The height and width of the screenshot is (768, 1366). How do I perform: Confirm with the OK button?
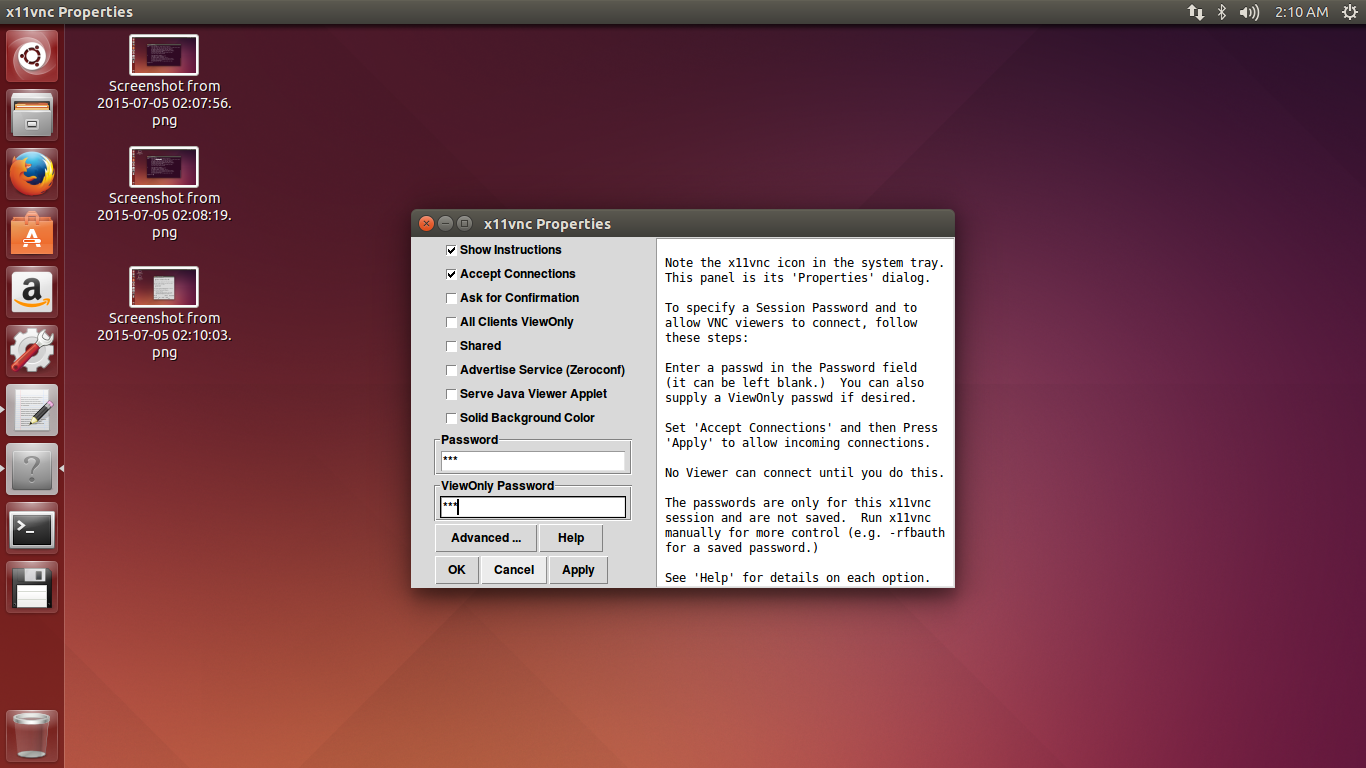(457, 570)
